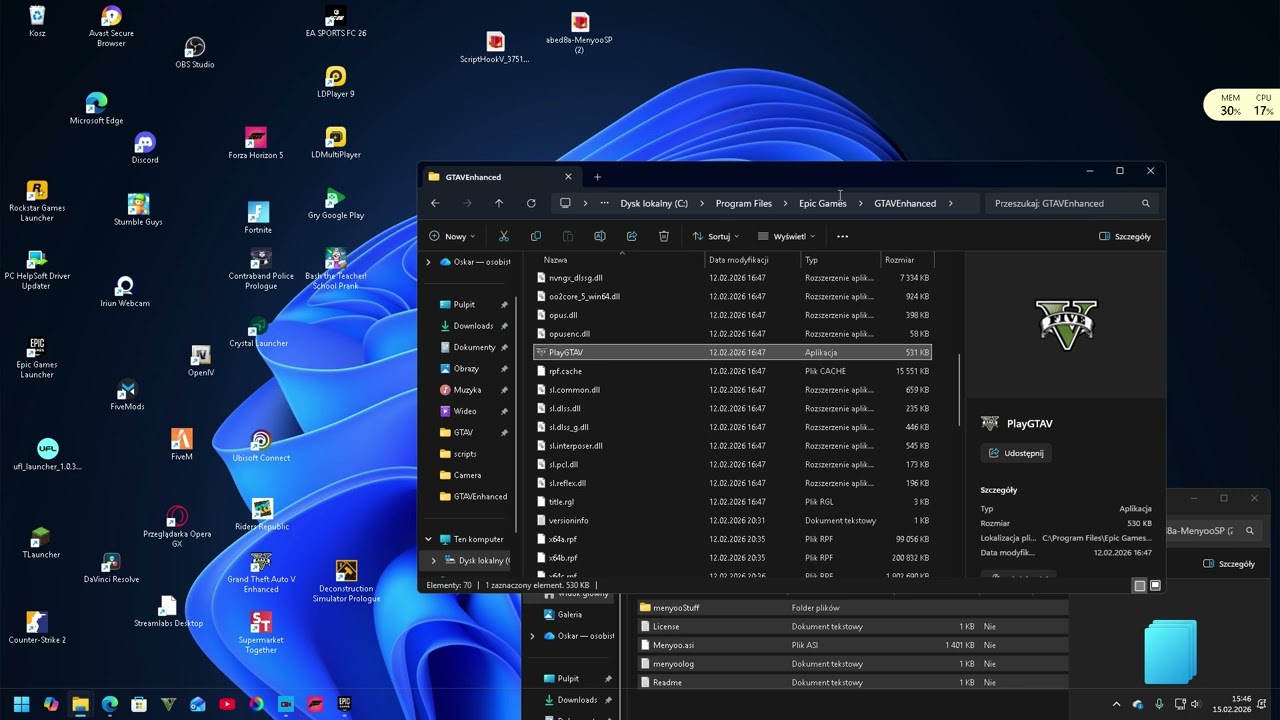Click Program Files in address breadcrumb

coord(743,203)
